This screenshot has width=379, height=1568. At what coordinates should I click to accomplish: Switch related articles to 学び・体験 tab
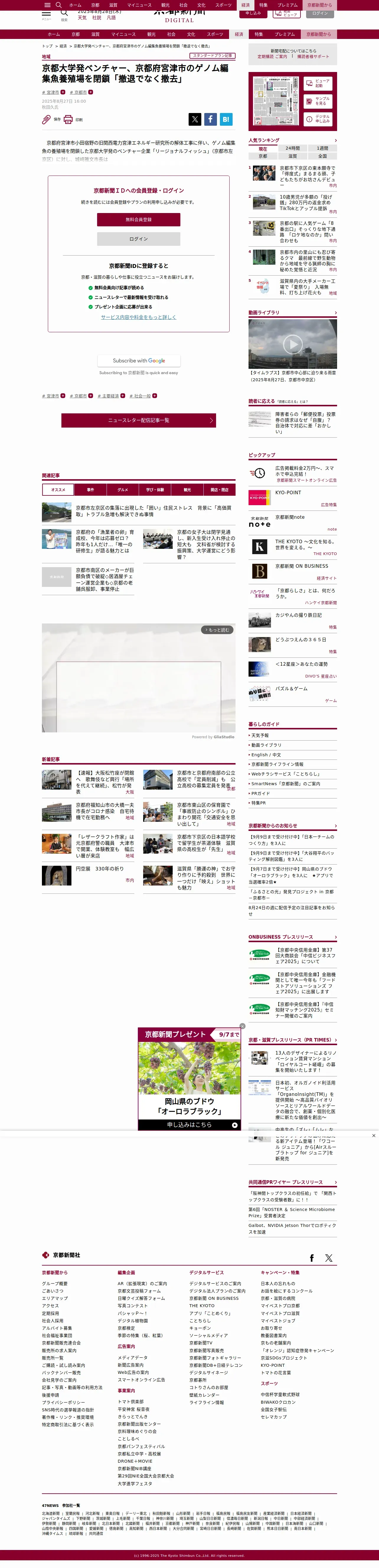coord(155,490)
